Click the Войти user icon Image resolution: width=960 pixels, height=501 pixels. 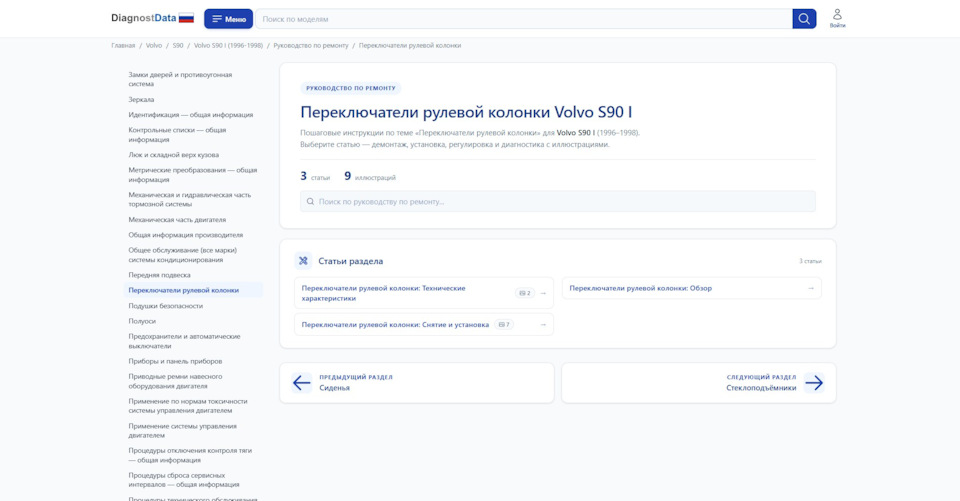837,18
